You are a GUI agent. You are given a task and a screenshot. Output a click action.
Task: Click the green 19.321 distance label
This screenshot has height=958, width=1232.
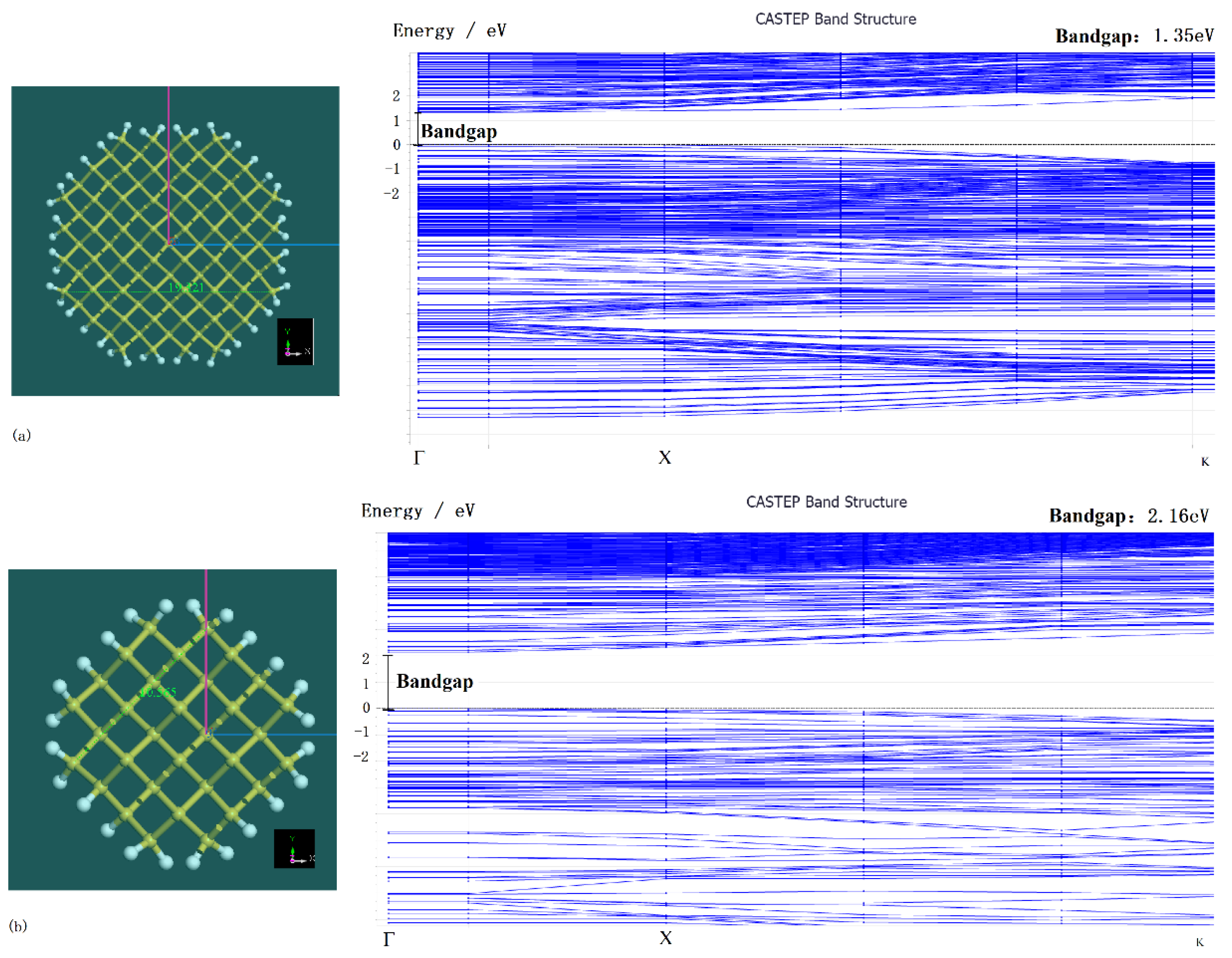point(186,288)
